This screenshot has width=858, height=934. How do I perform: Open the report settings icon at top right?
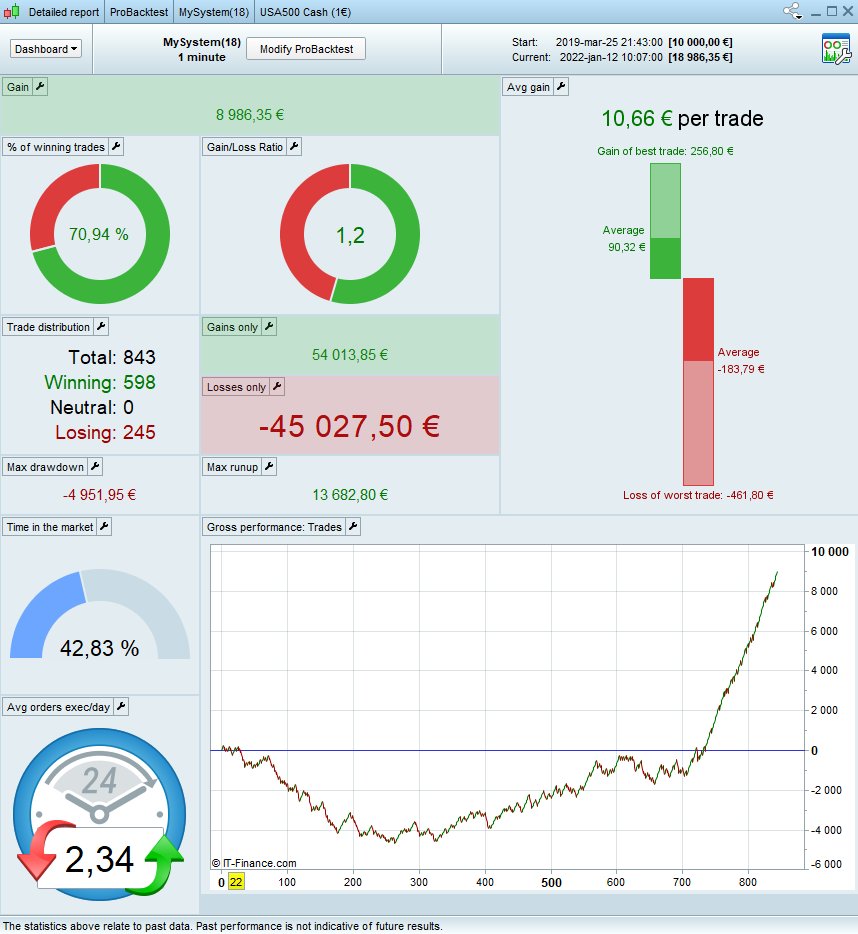[836, 49]
